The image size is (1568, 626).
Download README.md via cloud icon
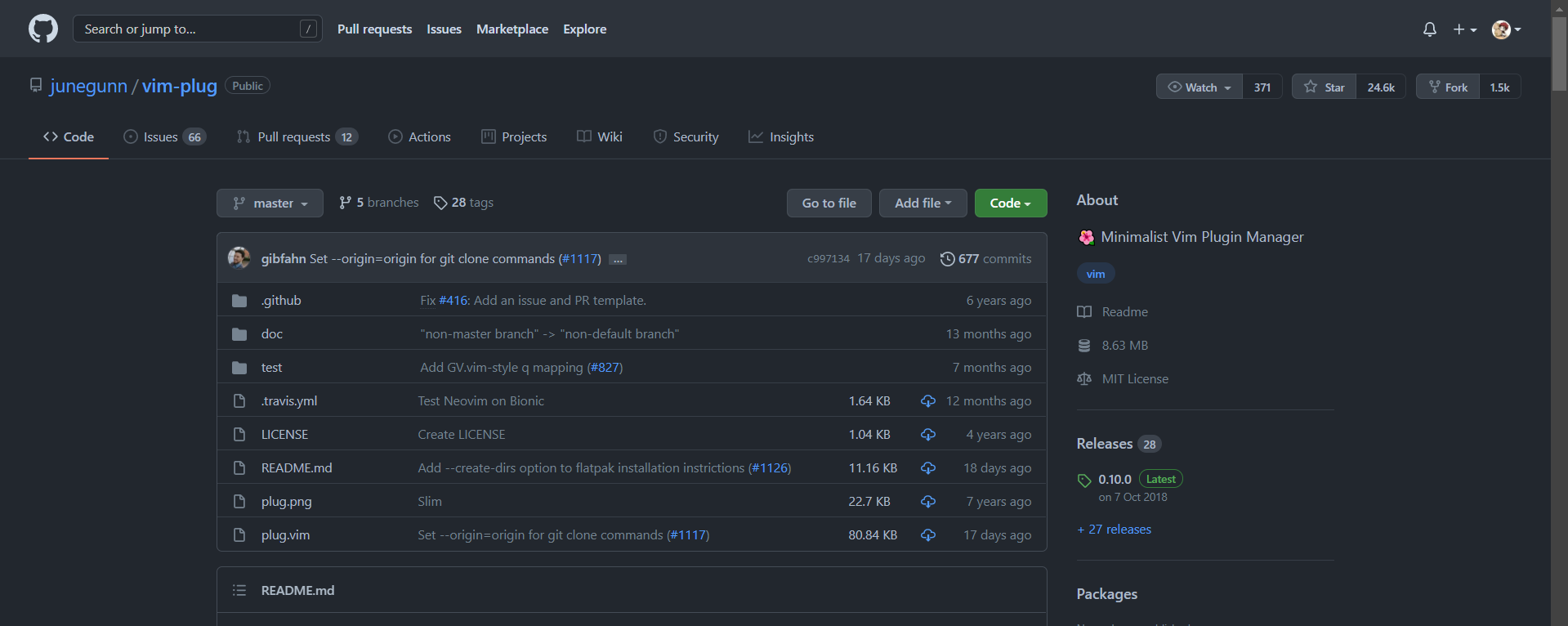point(928,468)
